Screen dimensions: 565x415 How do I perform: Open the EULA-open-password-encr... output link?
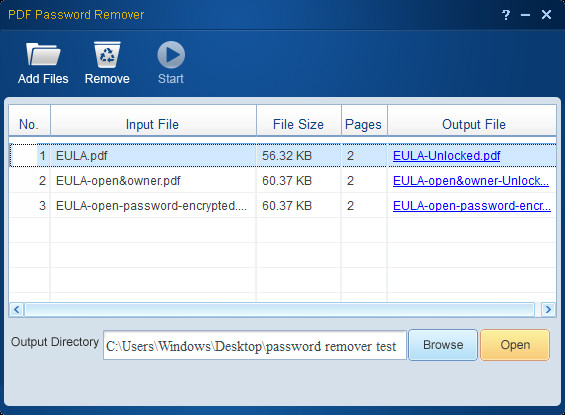tap(472, 206)
